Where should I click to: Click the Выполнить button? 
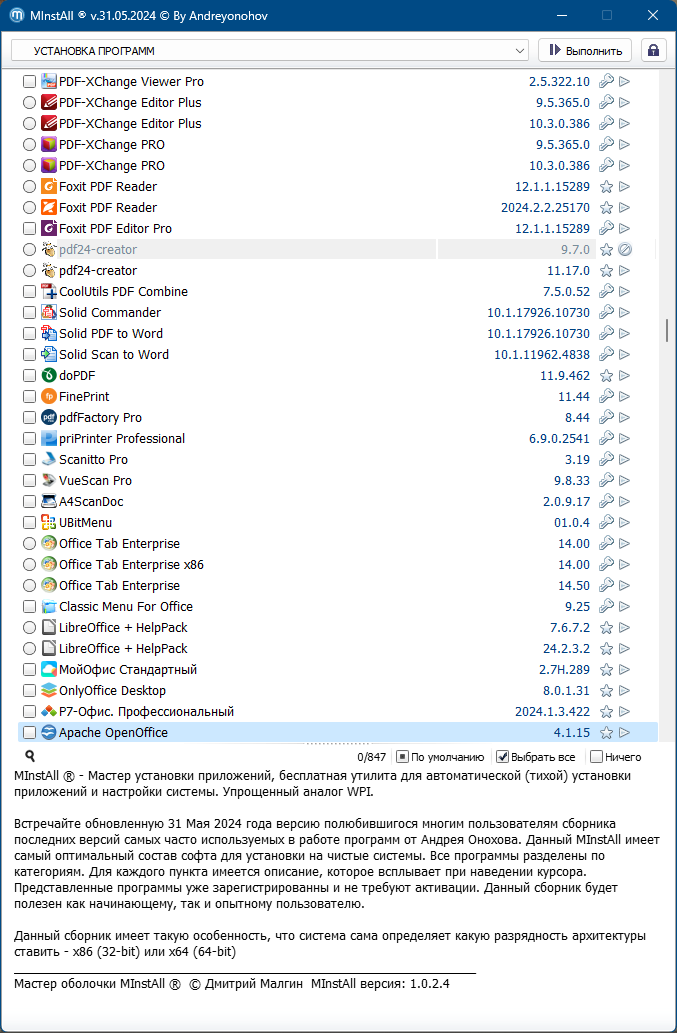click(585, 51)
